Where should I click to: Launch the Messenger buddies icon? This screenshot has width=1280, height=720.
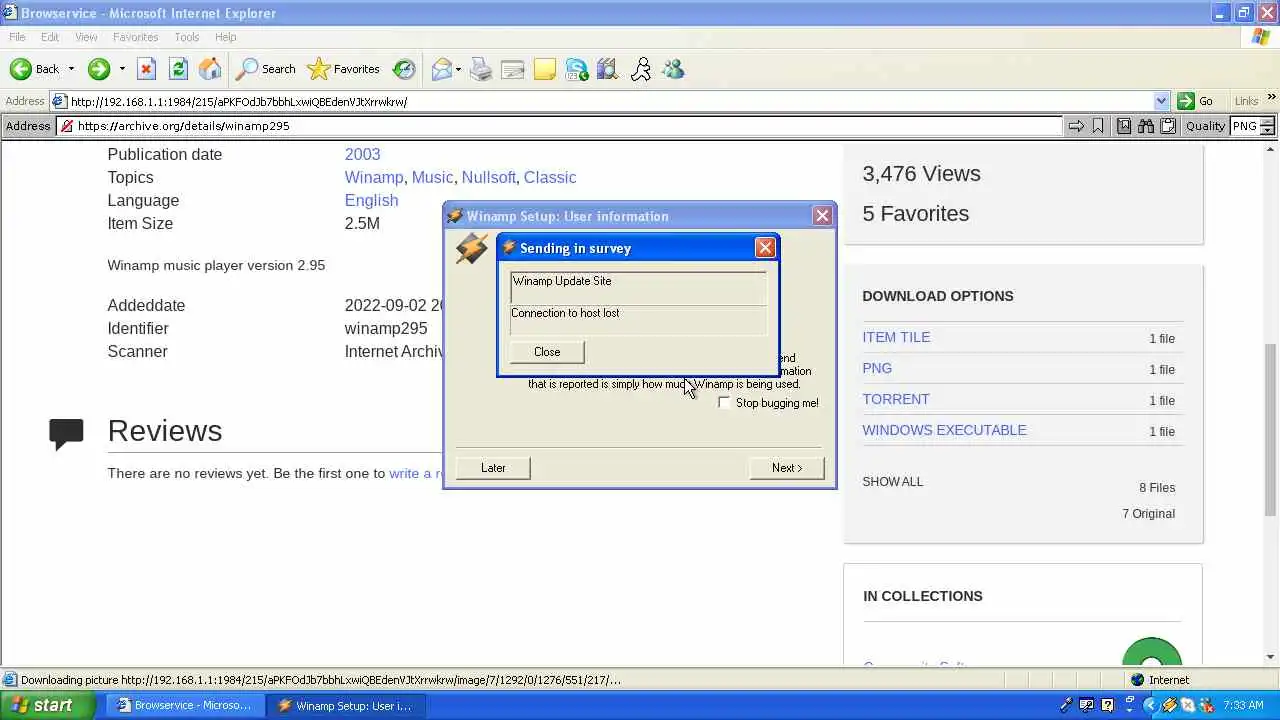pyautogui.click(x=673, y=69)
